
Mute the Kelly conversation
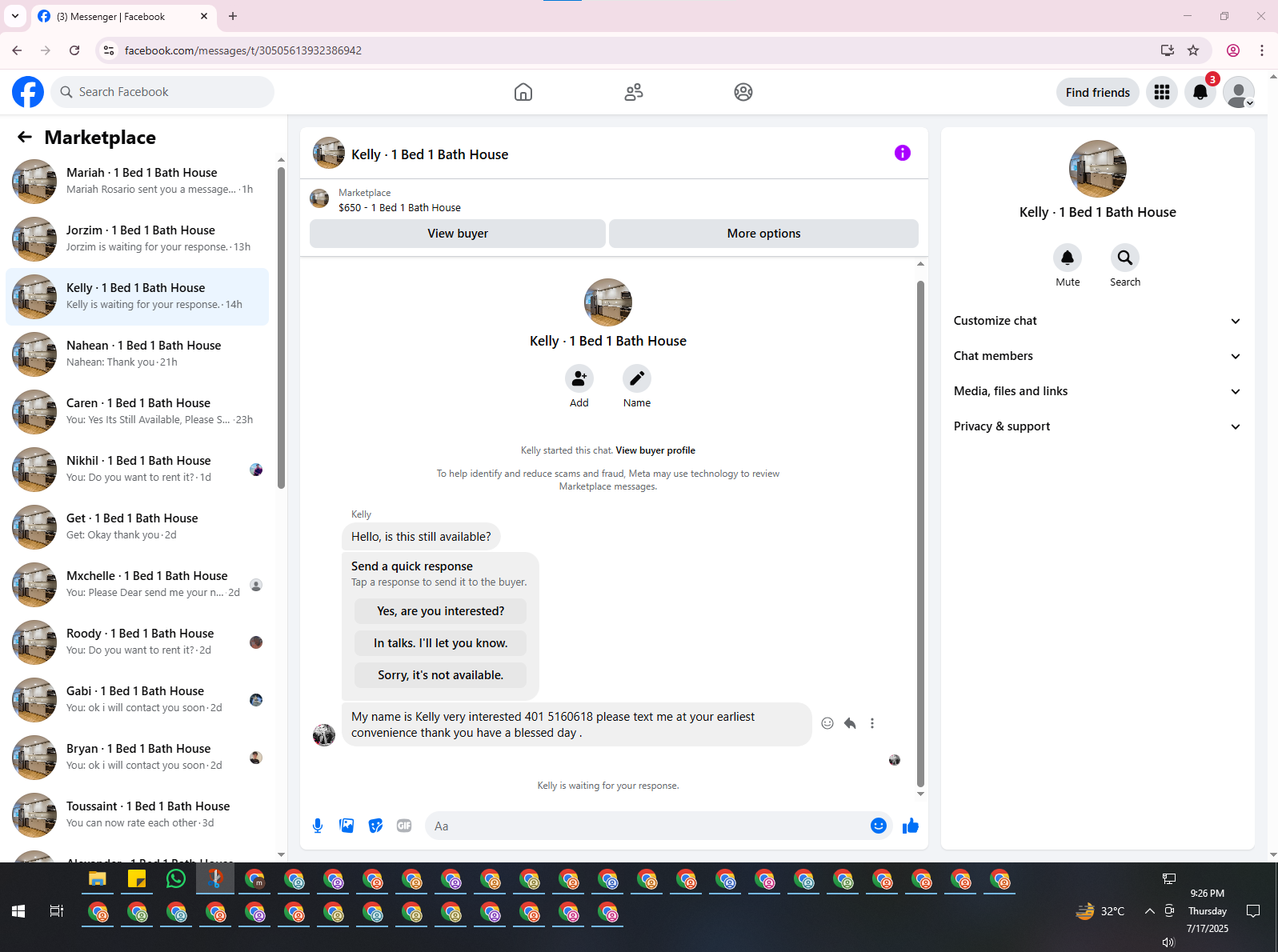pos(1068,258)
